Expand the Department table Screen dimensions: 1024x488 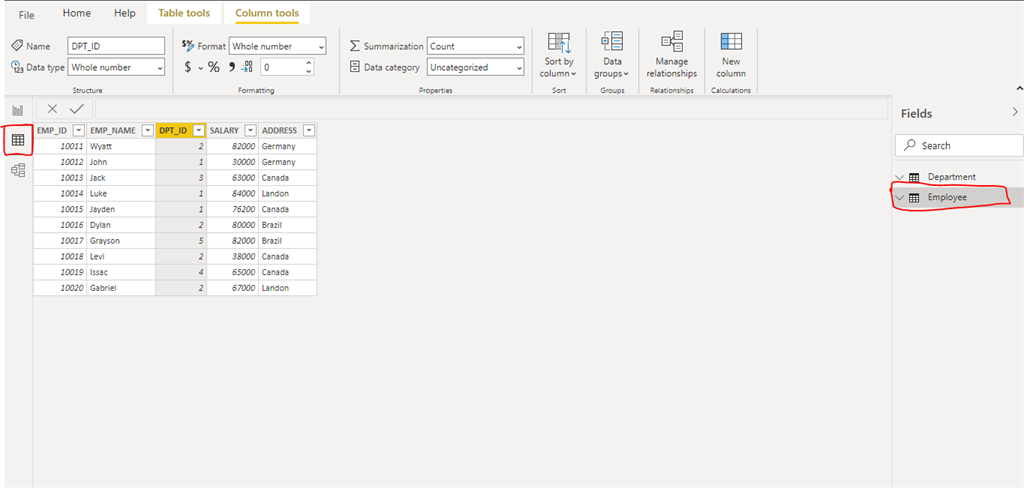click(x=900, y=177)
